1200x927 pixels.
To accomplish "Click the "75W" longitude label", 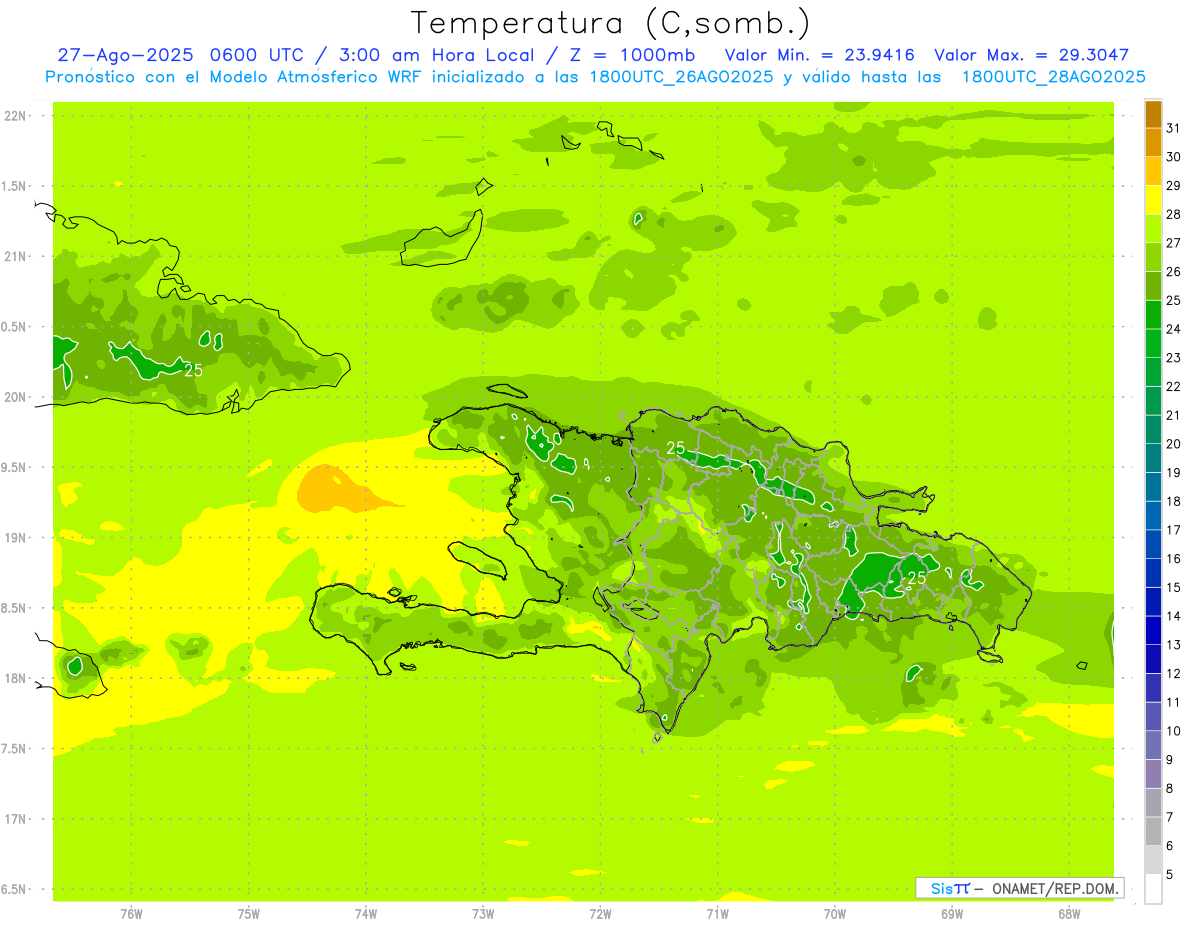I will (249, 913).
